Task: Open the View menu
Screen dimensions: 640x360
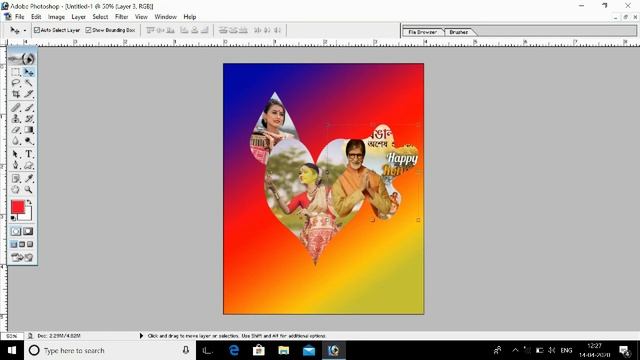Action: [x=141, y=17]
